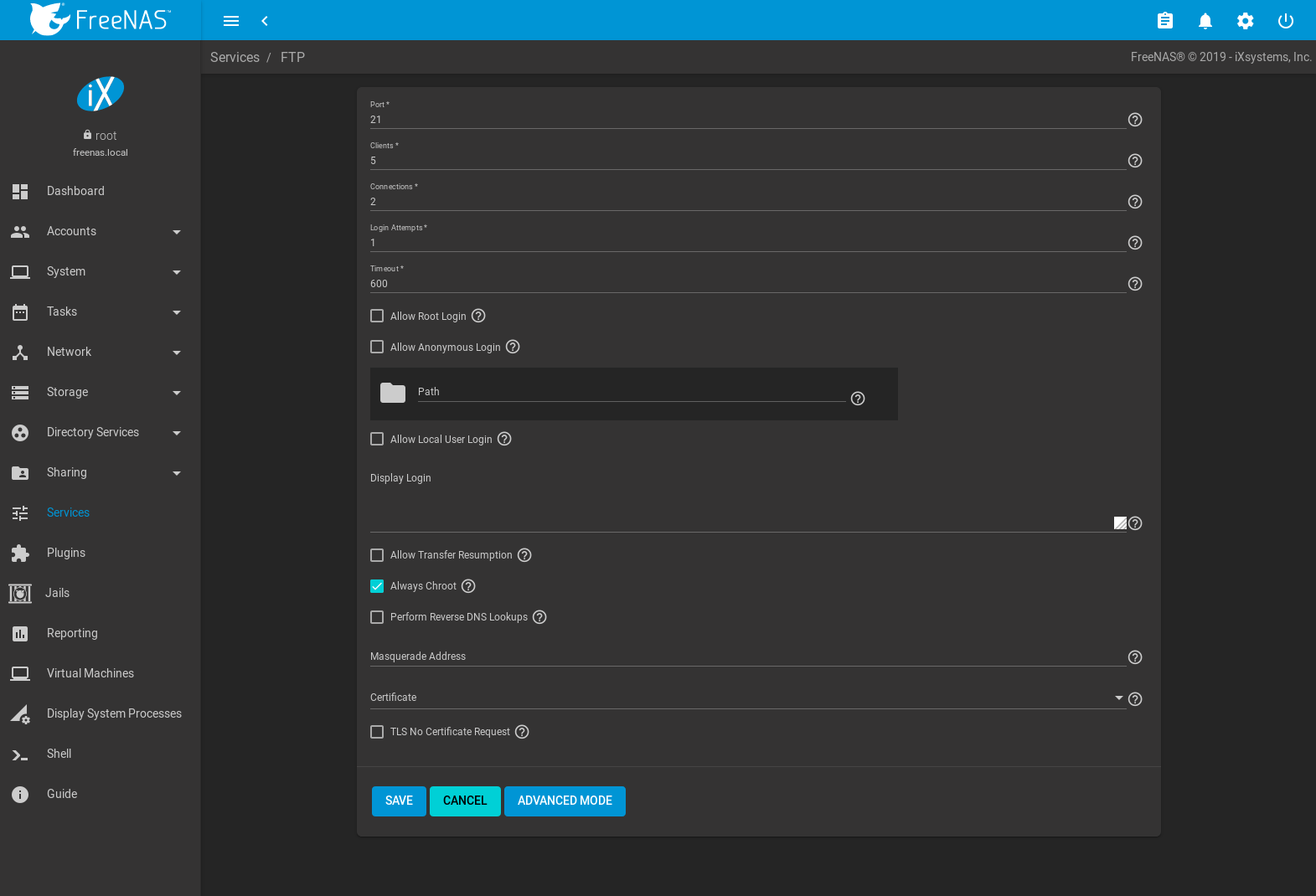Click the power icon in top bar

(1286, 21)
